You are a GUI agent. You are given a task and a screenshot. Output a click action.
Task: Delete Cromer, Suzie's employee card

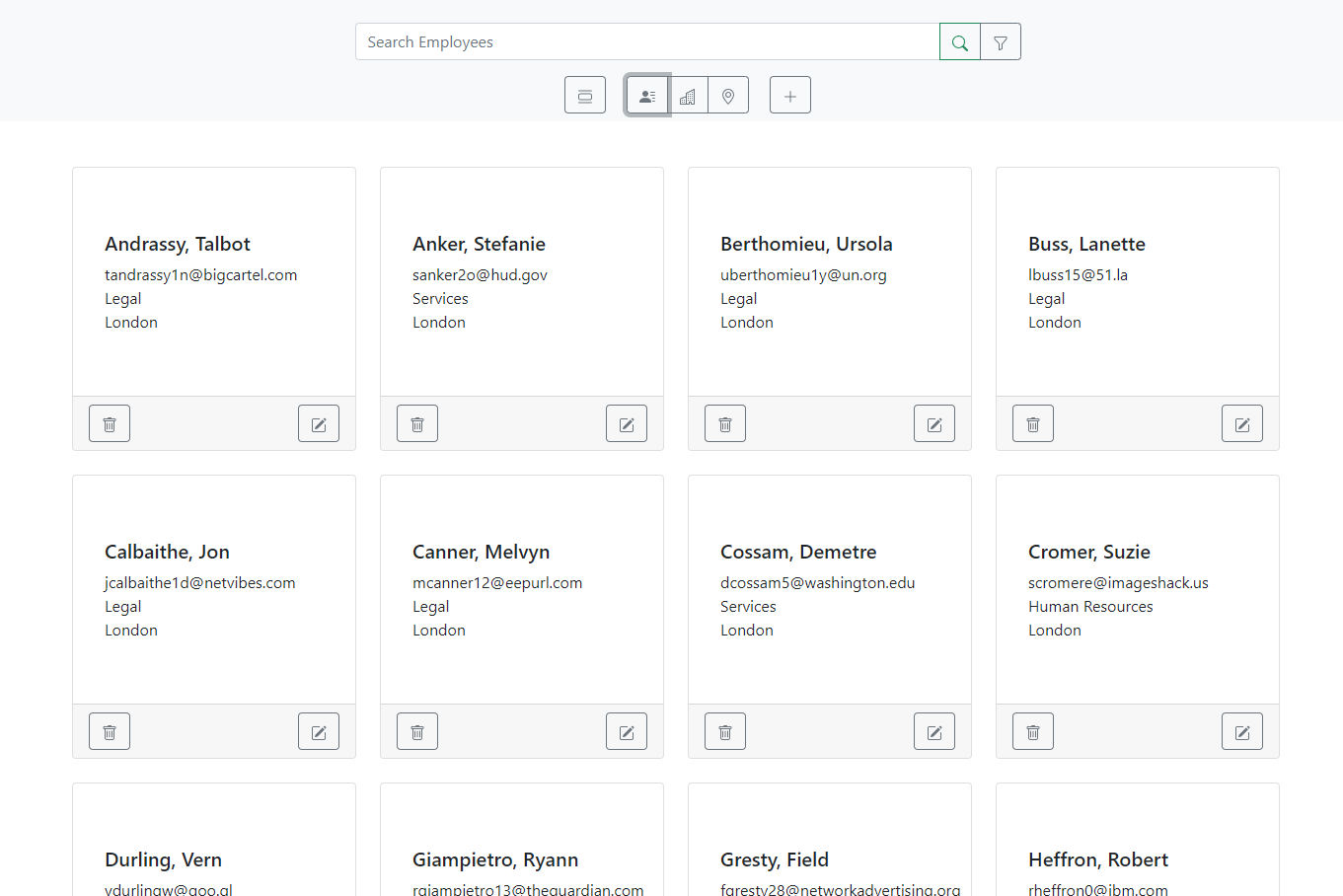click(1032, 730)
